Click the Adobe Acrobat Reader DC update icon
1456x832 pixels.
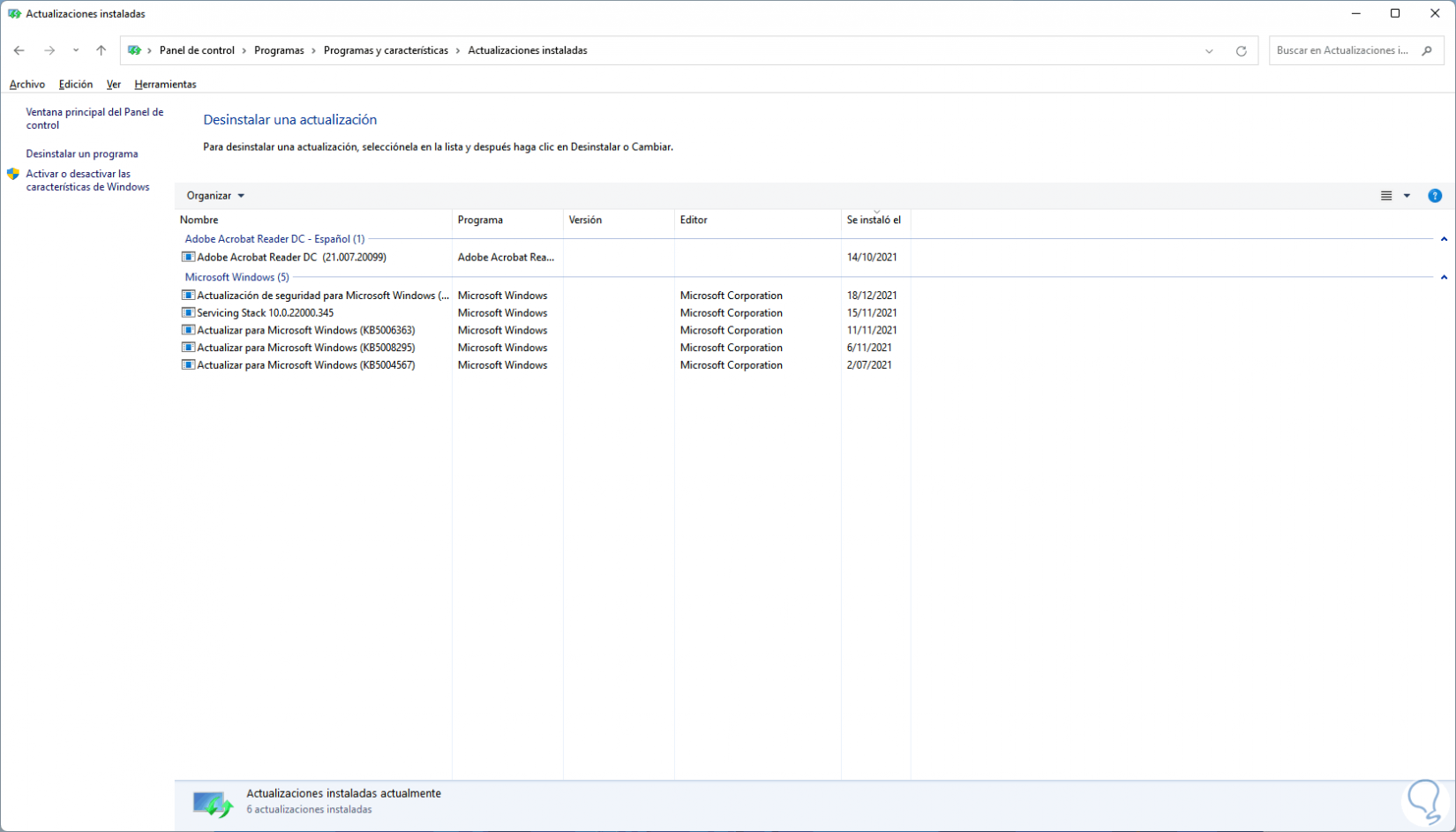188,257
